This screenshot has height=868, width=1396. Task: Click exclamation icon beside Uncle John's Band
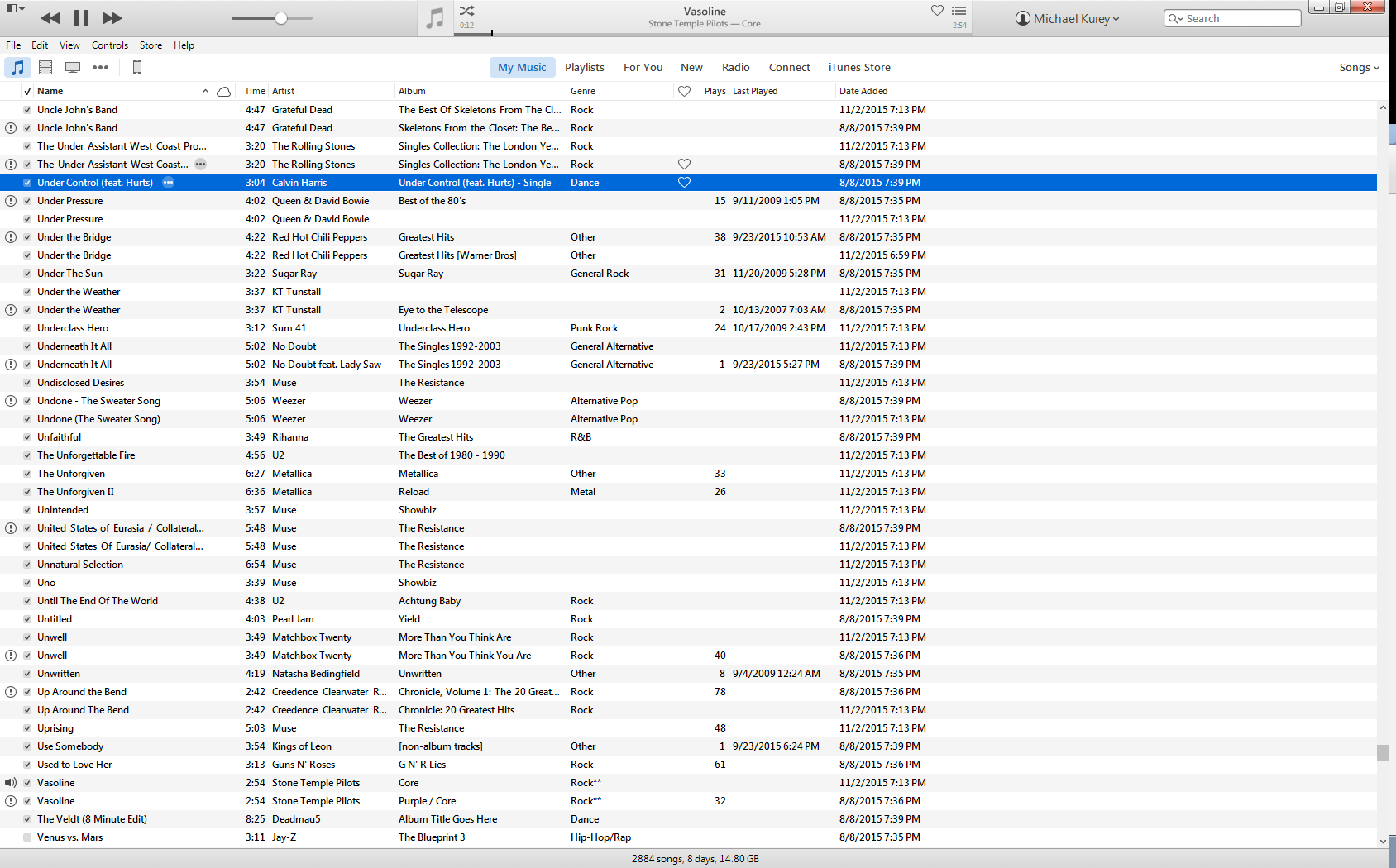(x=11, y=128)
